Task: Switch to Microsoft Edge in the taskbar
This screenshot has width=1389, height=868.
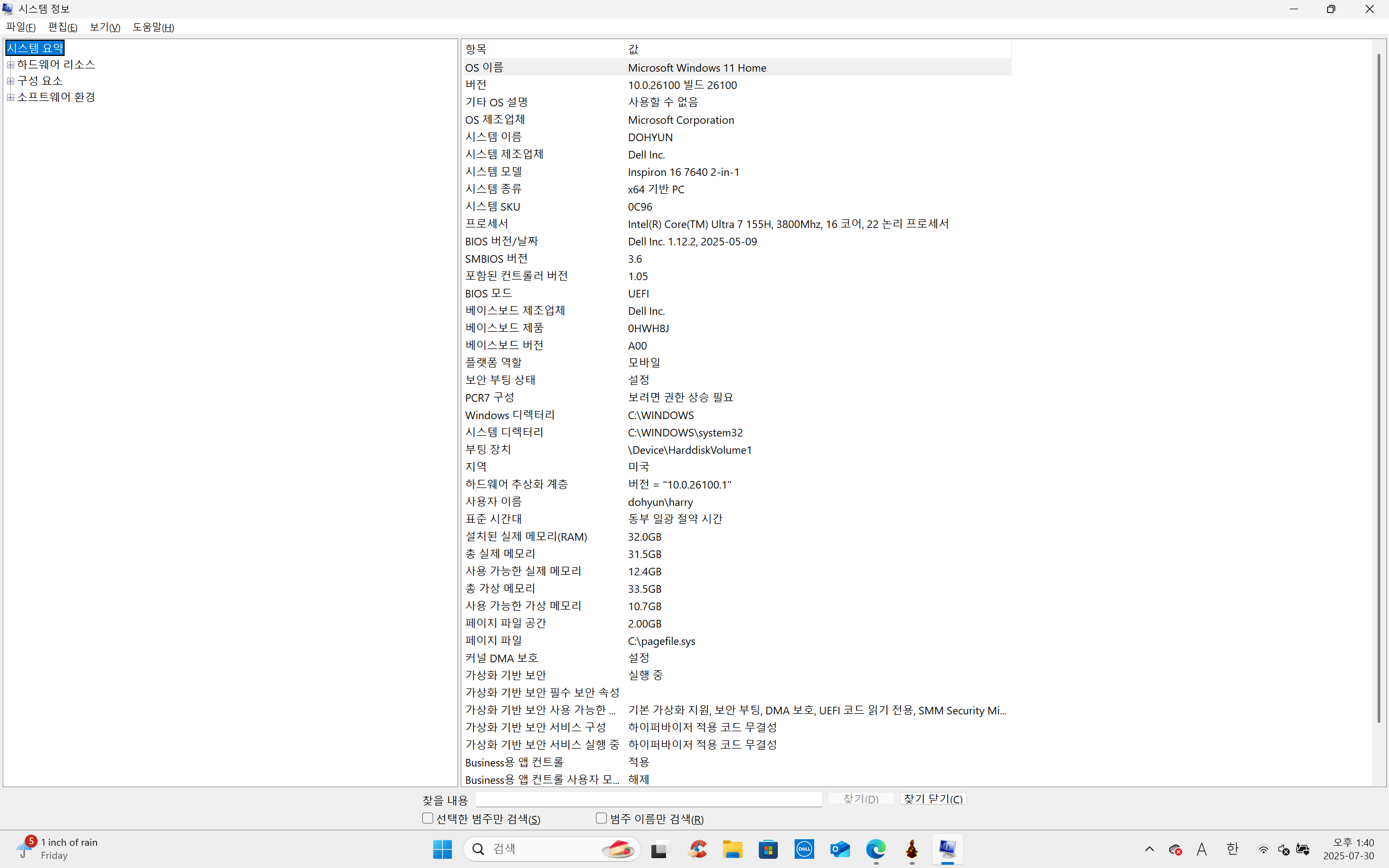Action: coord(876,848)
